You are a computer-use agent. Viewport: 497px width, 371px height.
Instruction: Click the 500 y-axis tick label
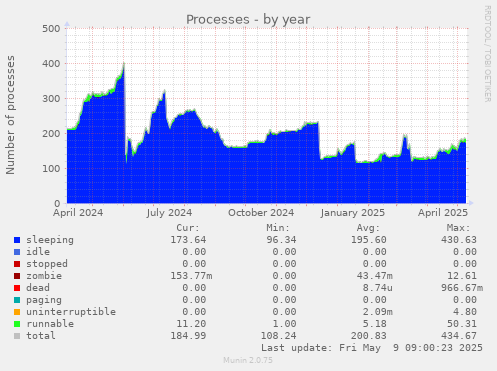pos(51,28)
